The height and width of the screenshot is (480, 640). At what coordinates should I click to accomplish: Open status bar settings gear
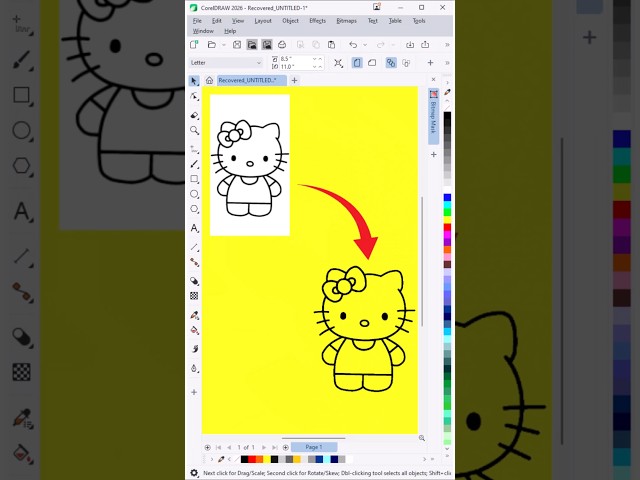coord(194,473)
